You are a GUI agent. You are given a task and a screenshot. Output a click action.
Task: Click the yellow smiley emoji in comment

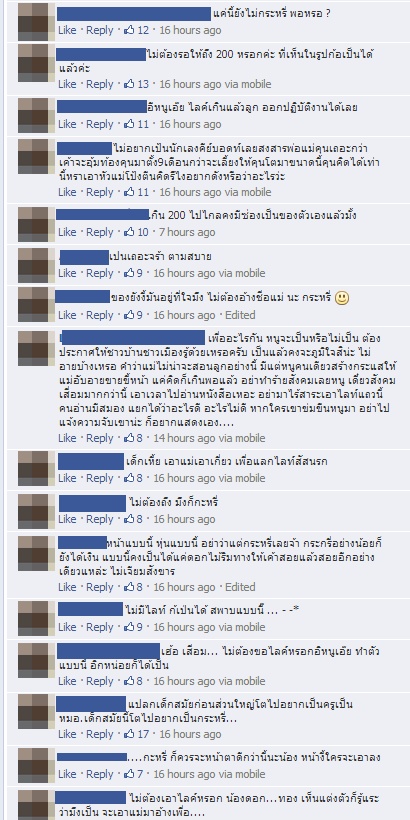pyautogui.click(x=342, y=298)
